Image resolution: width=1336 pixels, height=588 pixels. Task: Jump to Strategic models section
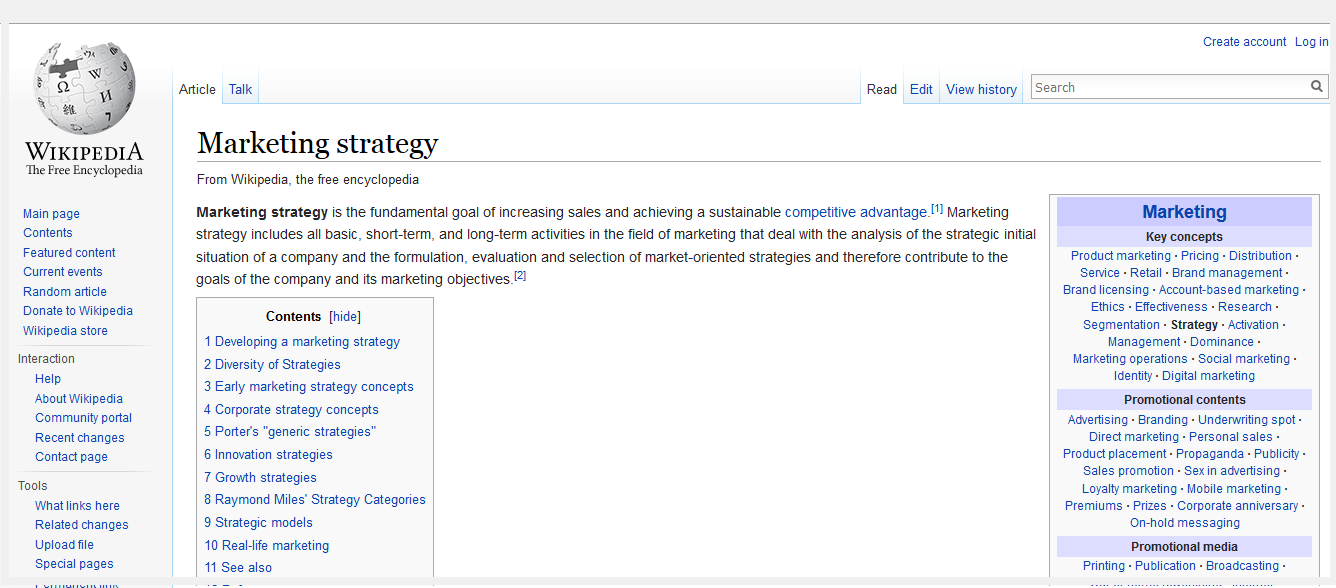(258, 523)
